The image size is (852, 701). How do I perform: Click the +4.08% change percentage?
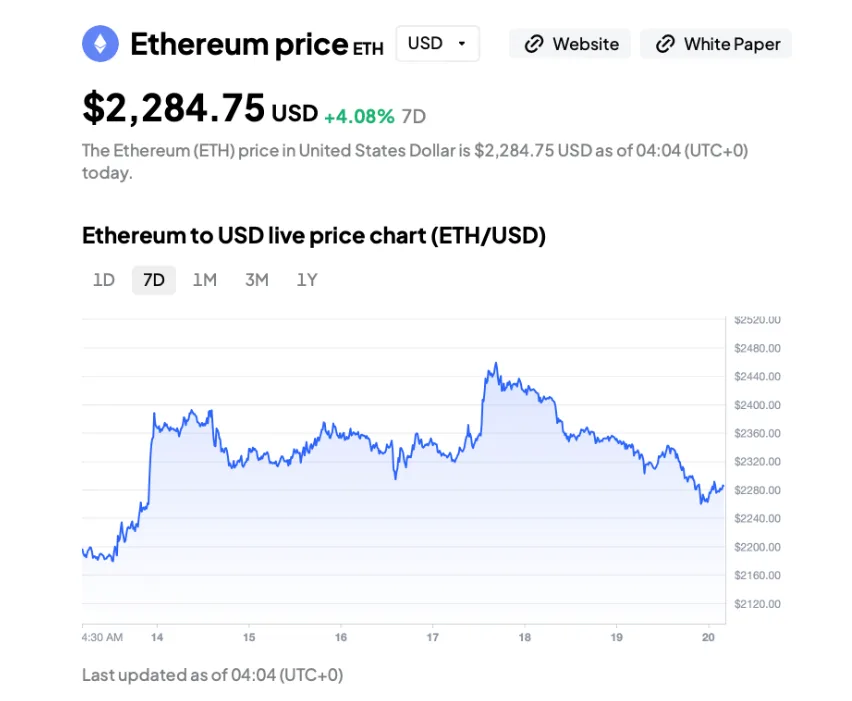point(359,116)
